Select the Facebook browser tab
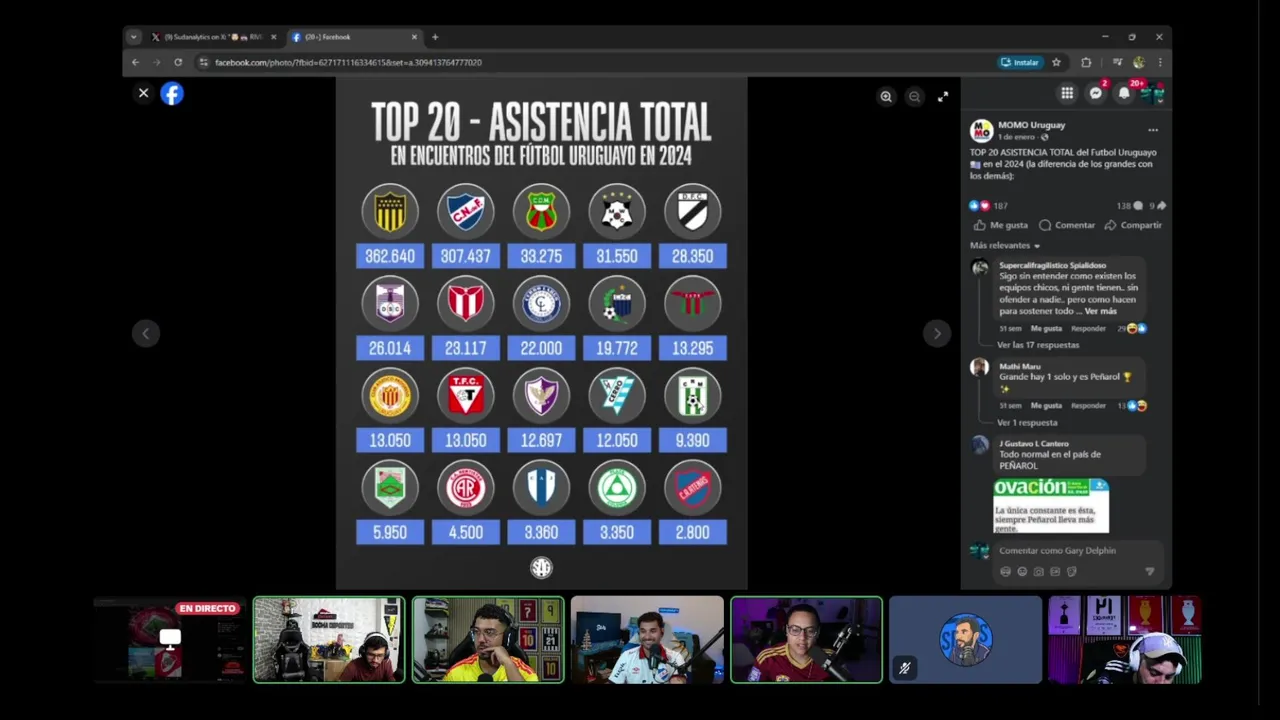The image size is (1280, 720). coord(353,37)
